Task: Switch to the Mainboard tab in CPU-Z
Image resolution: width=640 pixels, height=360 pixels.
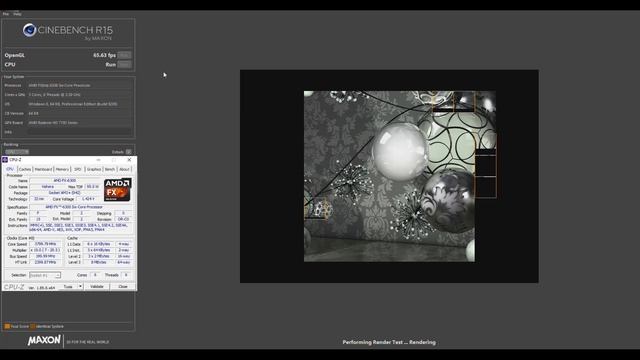Action: pos(43,169)
